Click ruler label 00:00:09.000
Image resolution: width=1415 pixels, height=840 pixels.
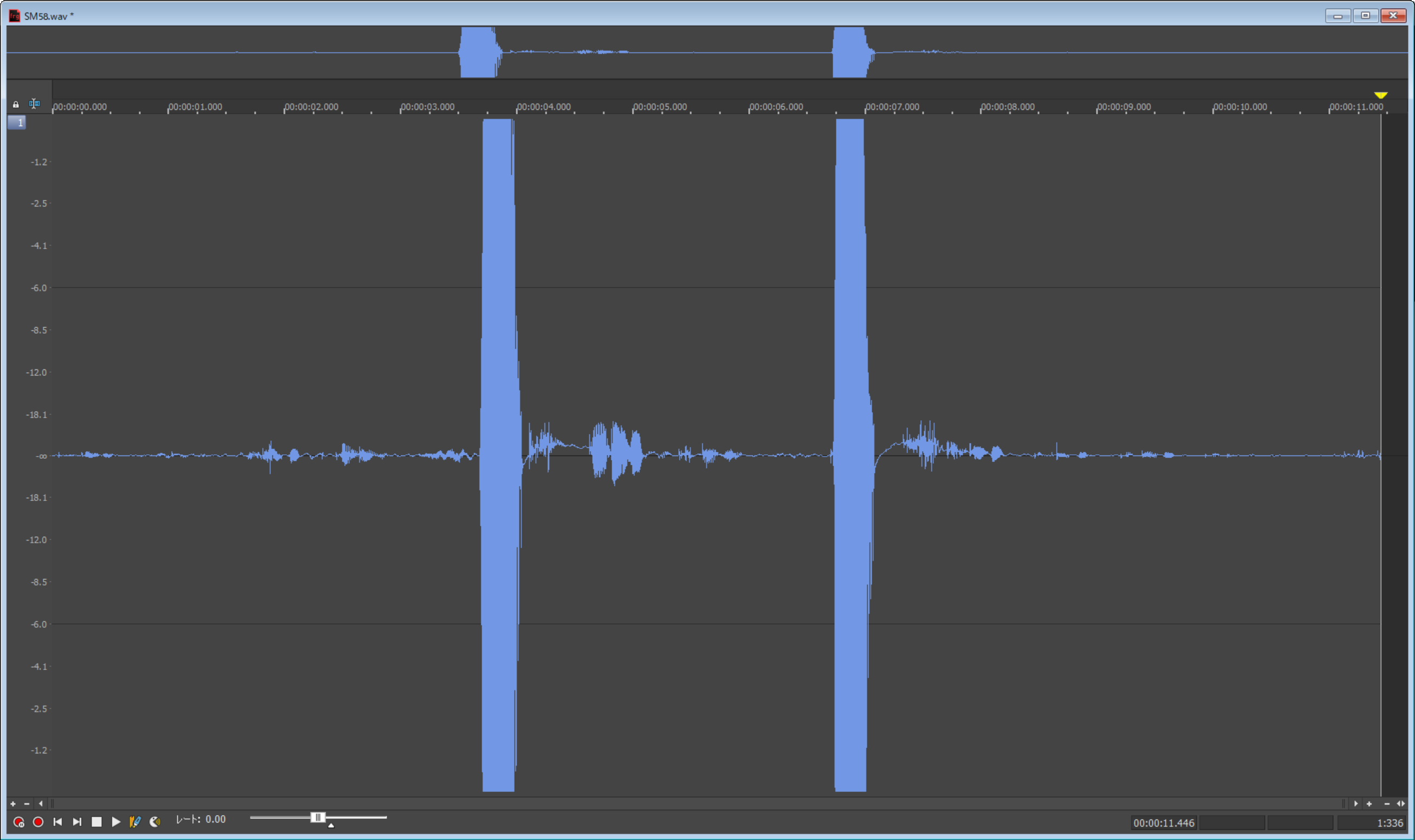pyautogui.click(x=1125, y=106)
